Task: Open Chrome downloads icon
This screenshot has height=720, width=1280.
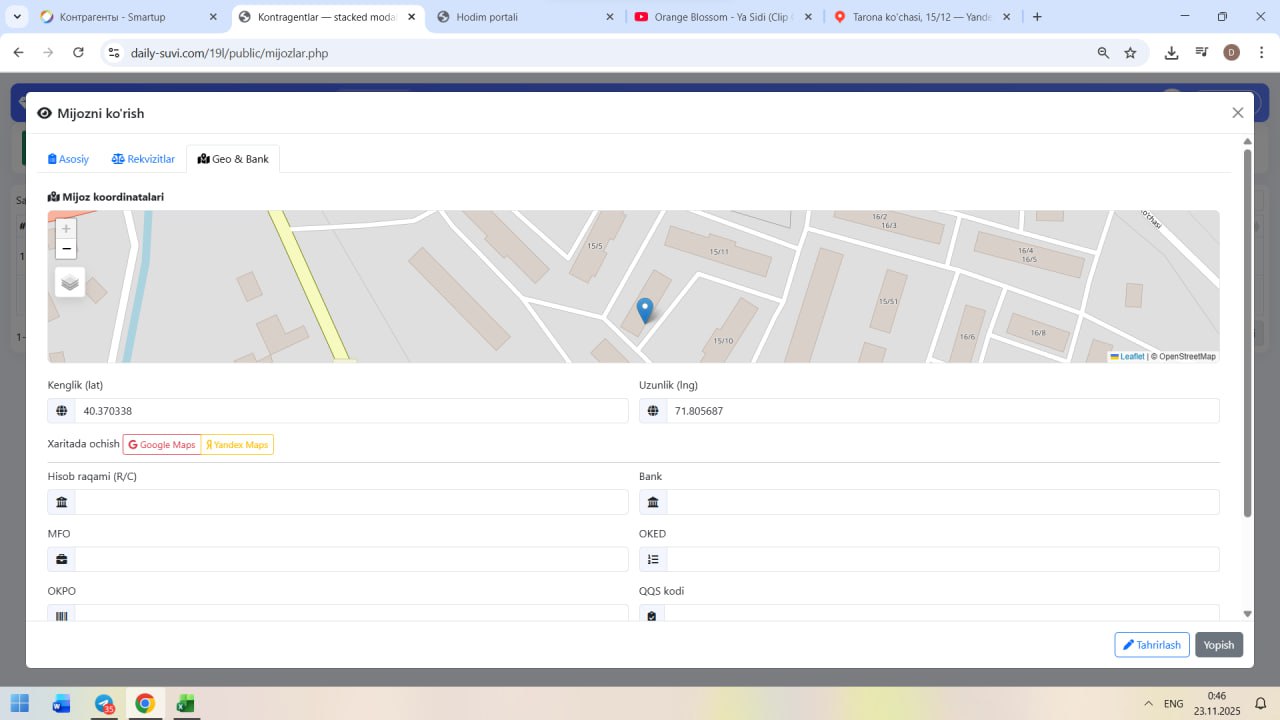Action: pyautogui.click(x=1171, y=53)
